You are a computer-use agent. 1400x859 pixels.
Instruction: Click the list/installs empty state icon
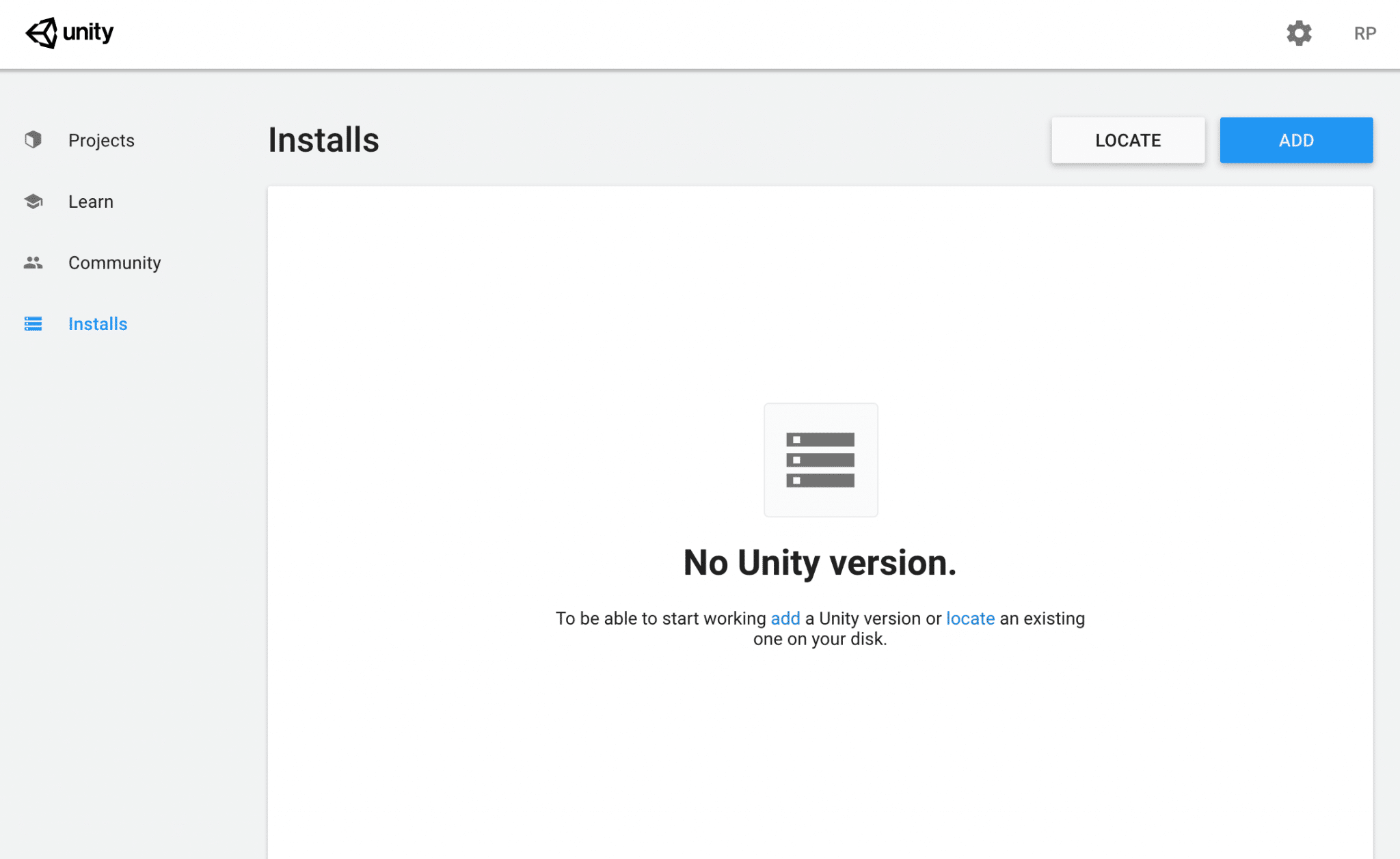coord(820,460)
